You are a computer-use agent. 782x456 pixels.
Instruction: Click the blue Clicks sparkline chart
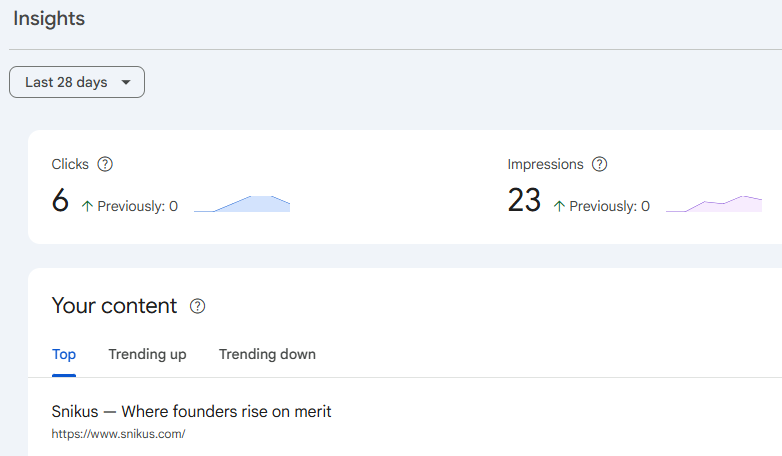[242, 204]
